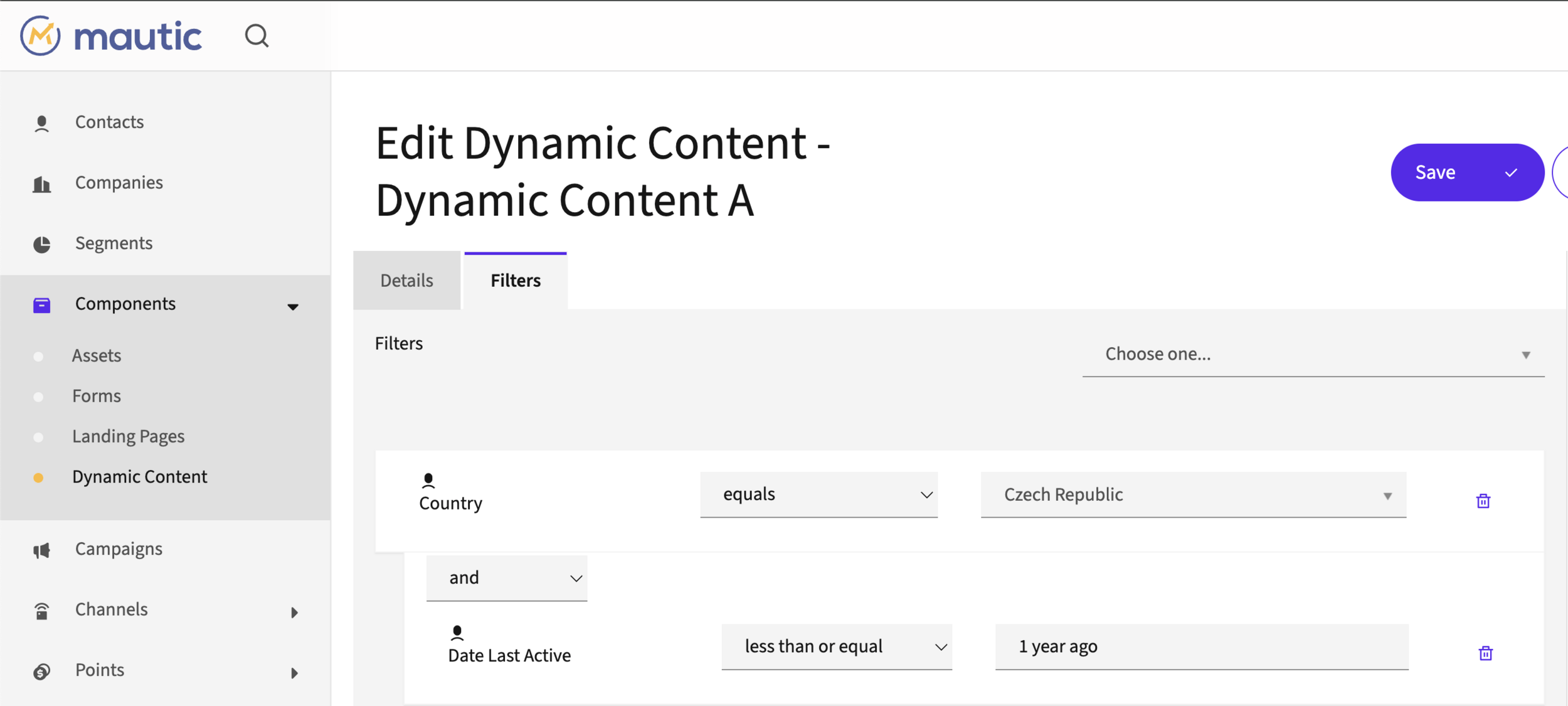Collapse the Components menu arrow

pos(293,306)
